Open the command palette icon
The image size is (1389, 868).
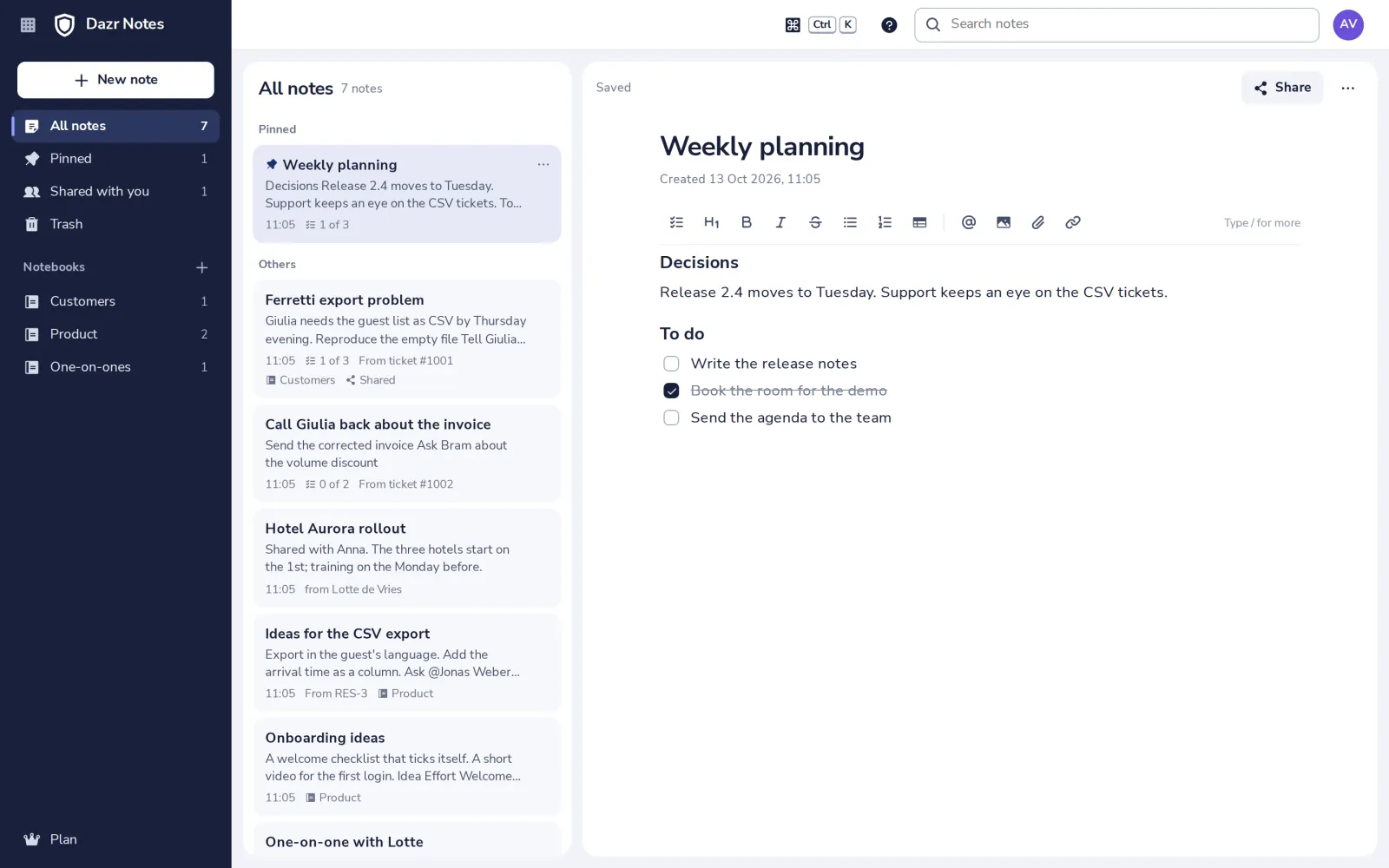tap(793, 25)
